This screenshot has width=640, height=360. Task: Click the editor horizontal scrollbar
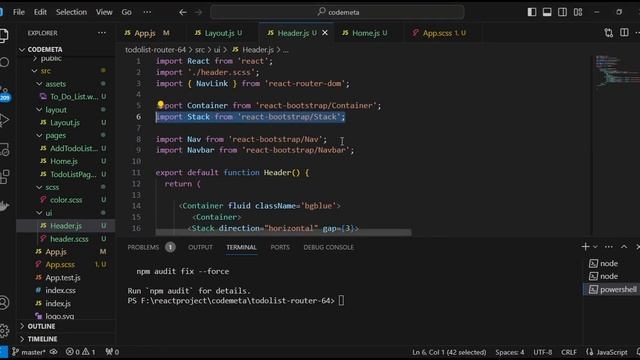pos(283,232)
